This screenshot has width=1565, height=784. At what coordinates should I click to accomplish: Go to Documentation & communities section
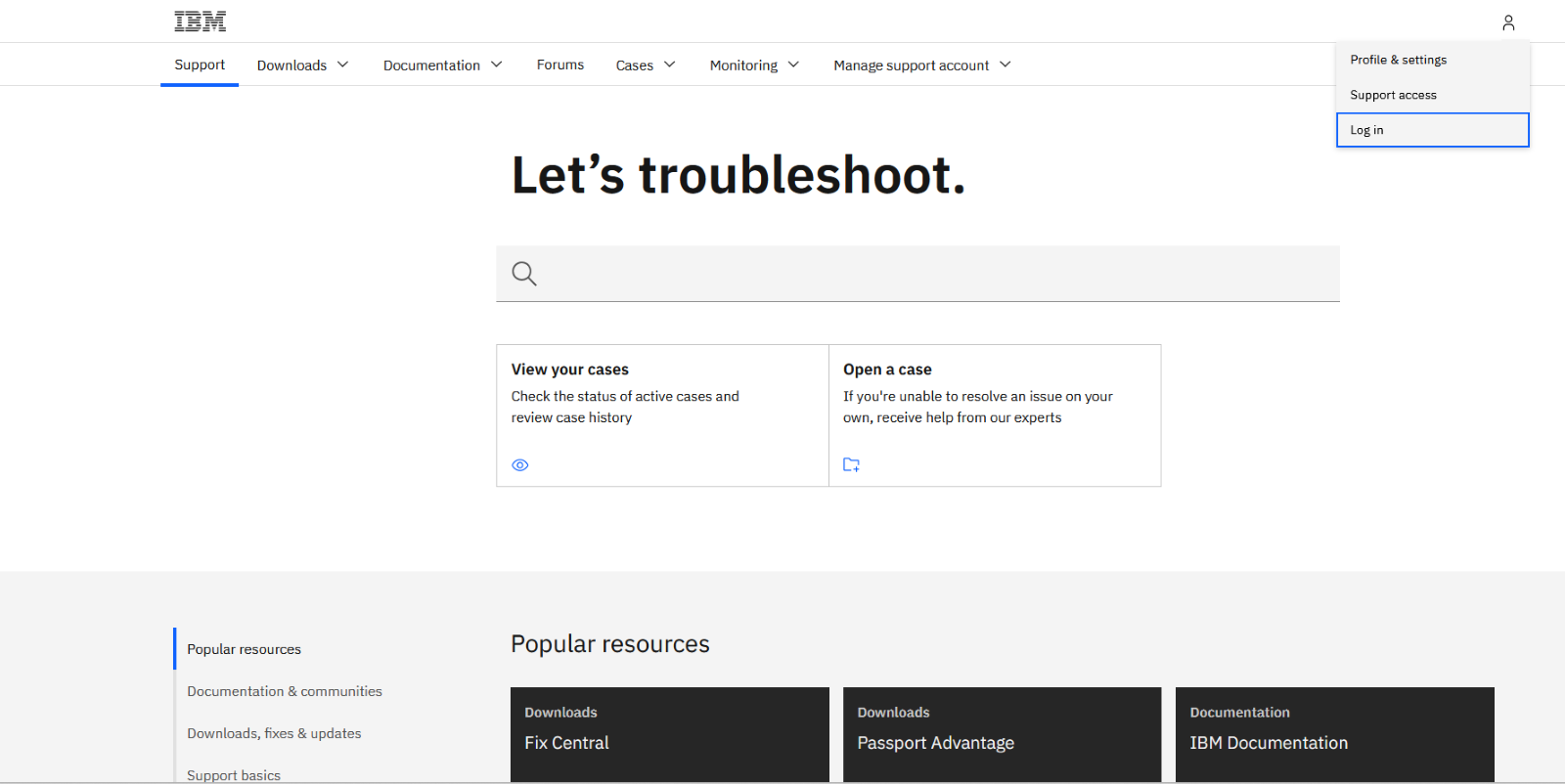pyautogui.click(x=285, y=691)
